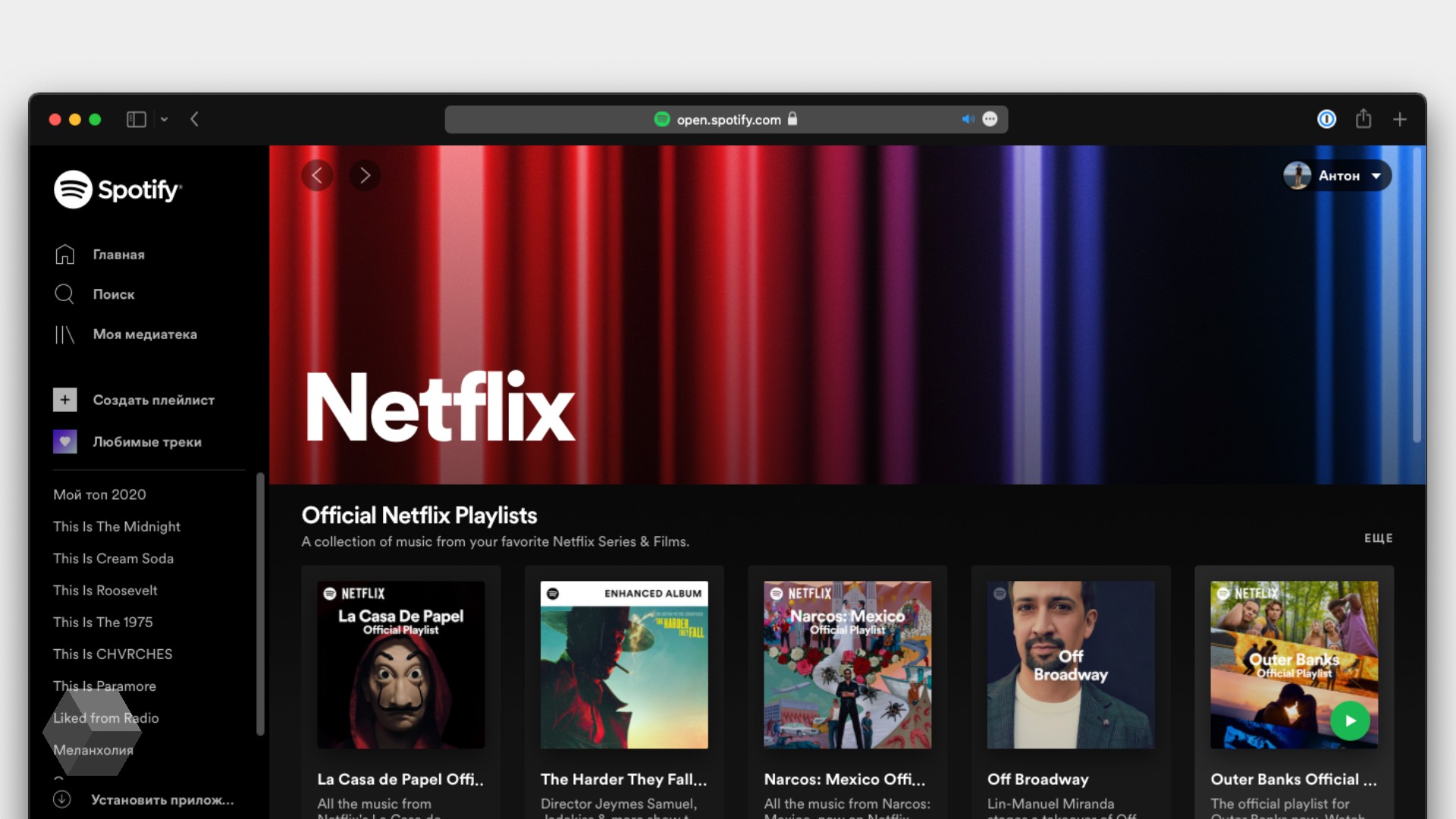
Task: Open playlist This Is Cream Soda
Action: [113, 558]
